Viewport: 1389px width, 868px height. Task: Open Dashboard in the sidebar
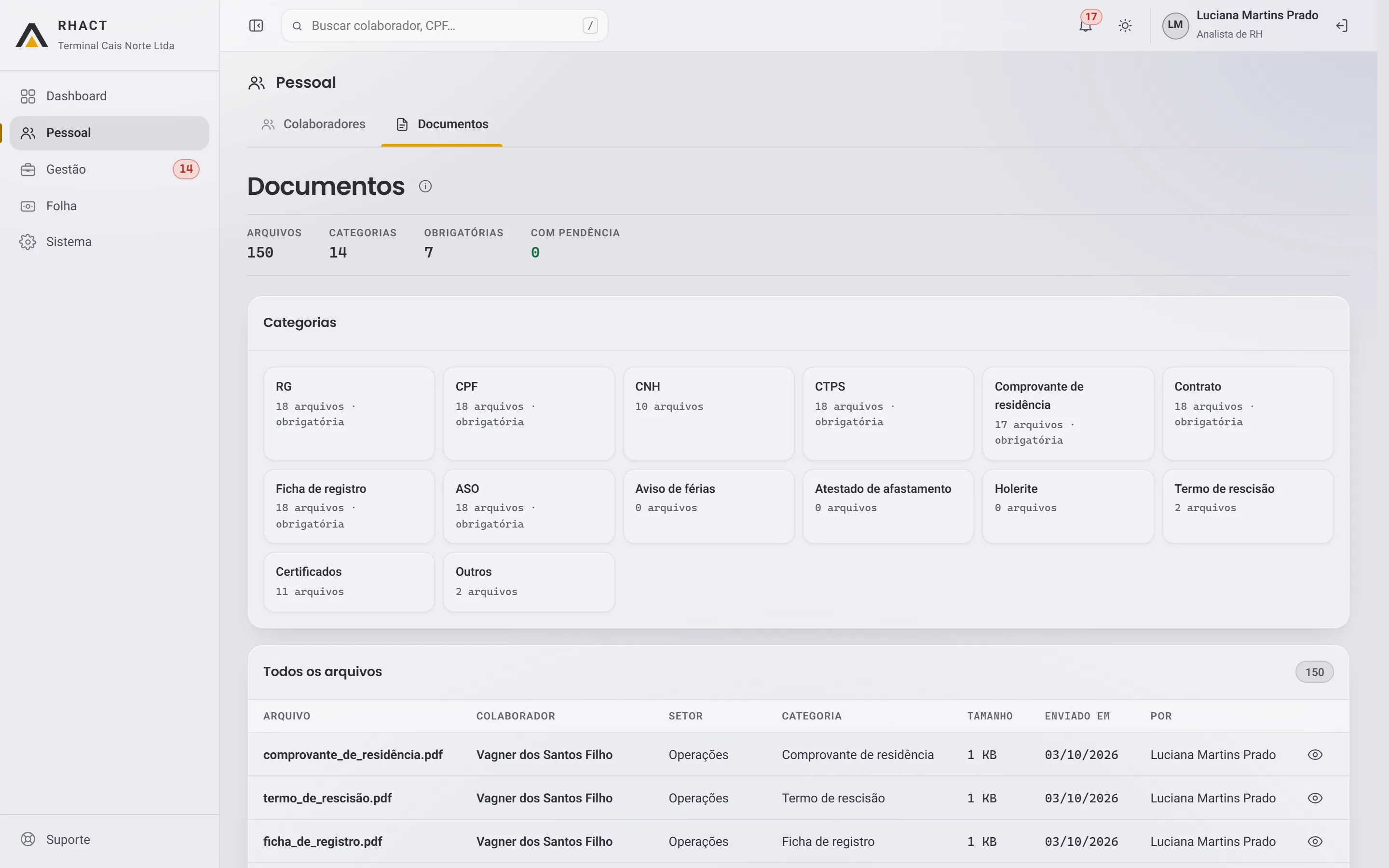click(x=109, y=96)
